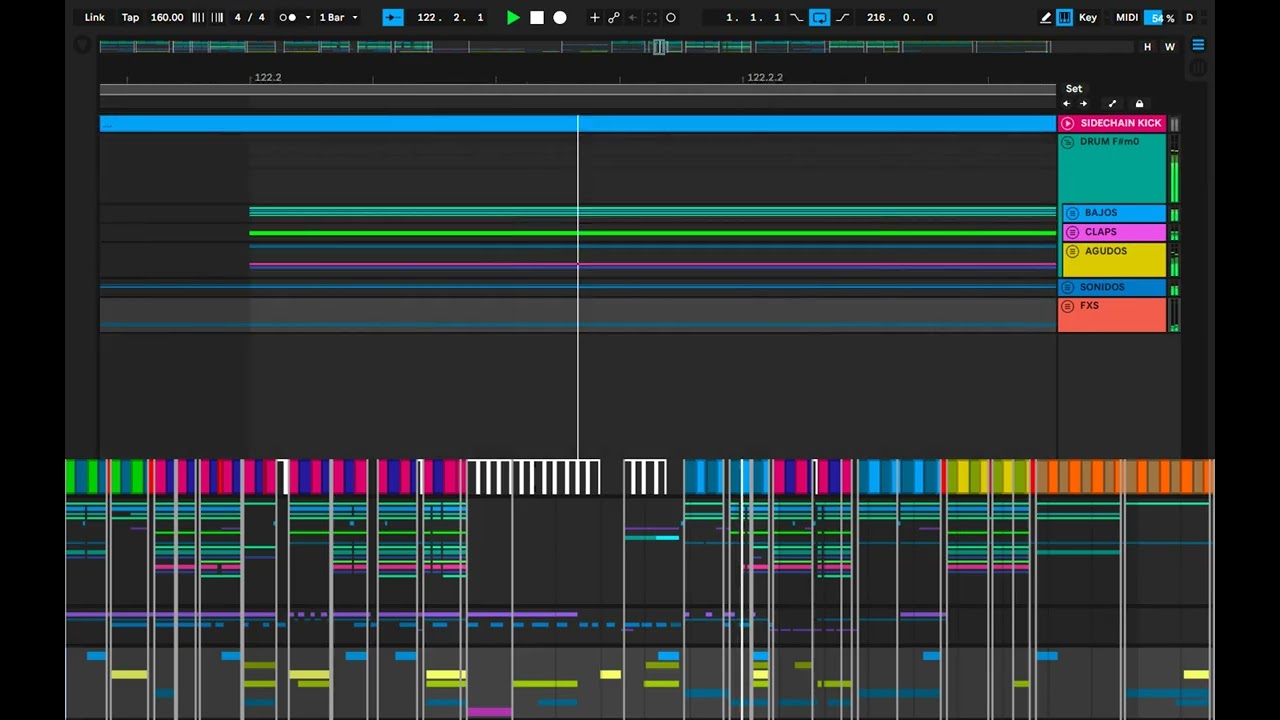This screenshot has width=1280, height=720.
Task: Toggle the Punch-Out switch
Action: pos(843,17)
